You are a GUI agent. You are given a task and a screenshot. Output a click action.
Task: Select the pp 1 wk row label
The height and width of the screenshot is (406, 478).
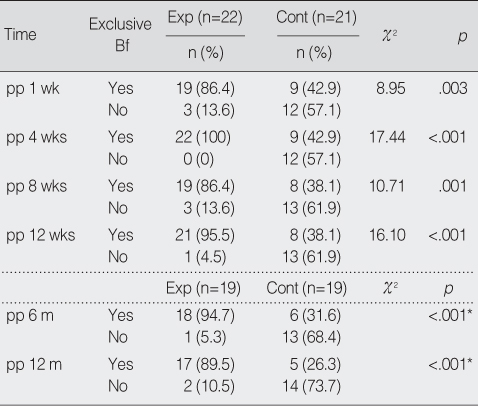coord(33,89)
